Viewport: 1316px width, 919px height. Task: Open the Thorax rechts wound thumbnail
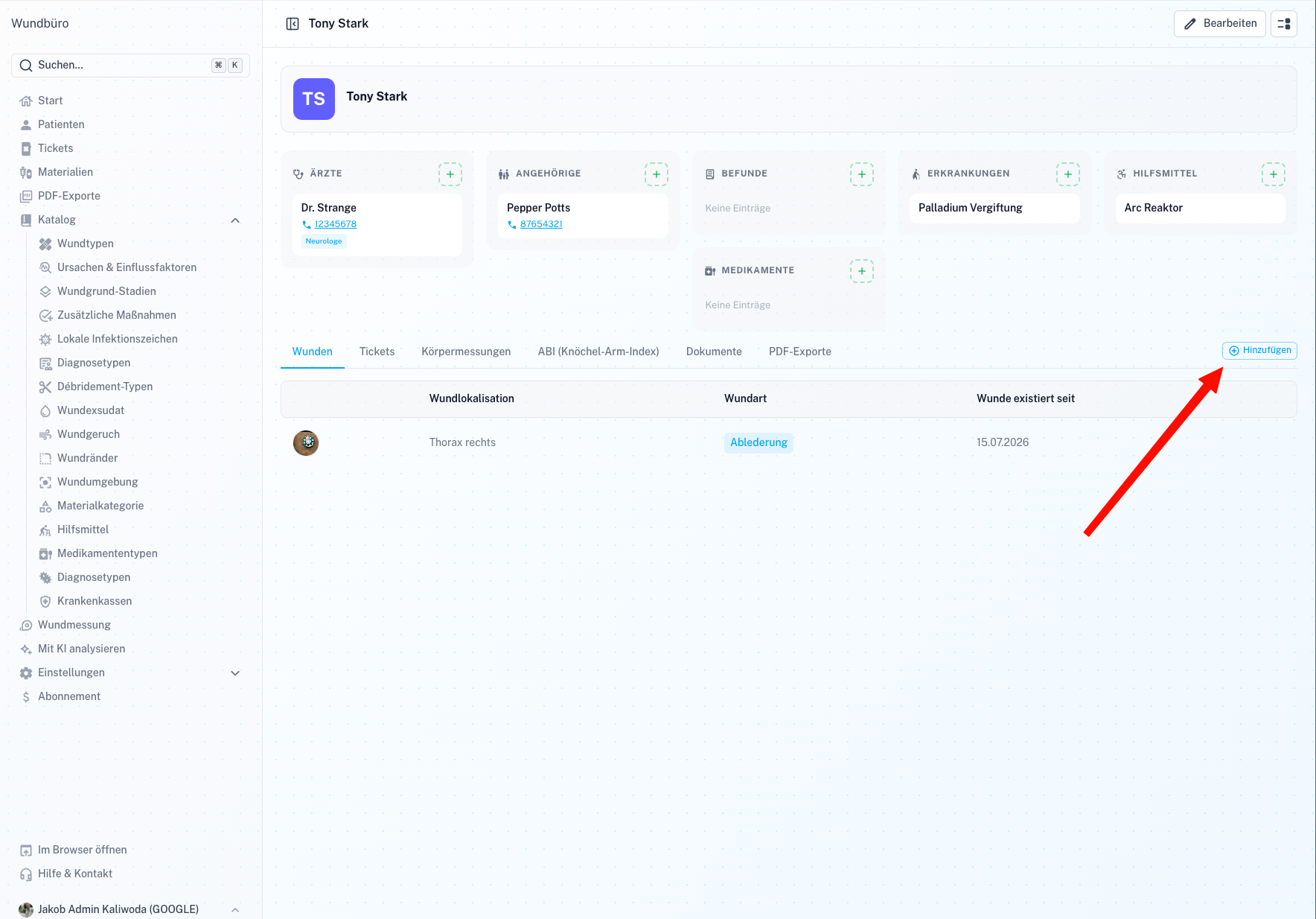click(x=306, y=443)
